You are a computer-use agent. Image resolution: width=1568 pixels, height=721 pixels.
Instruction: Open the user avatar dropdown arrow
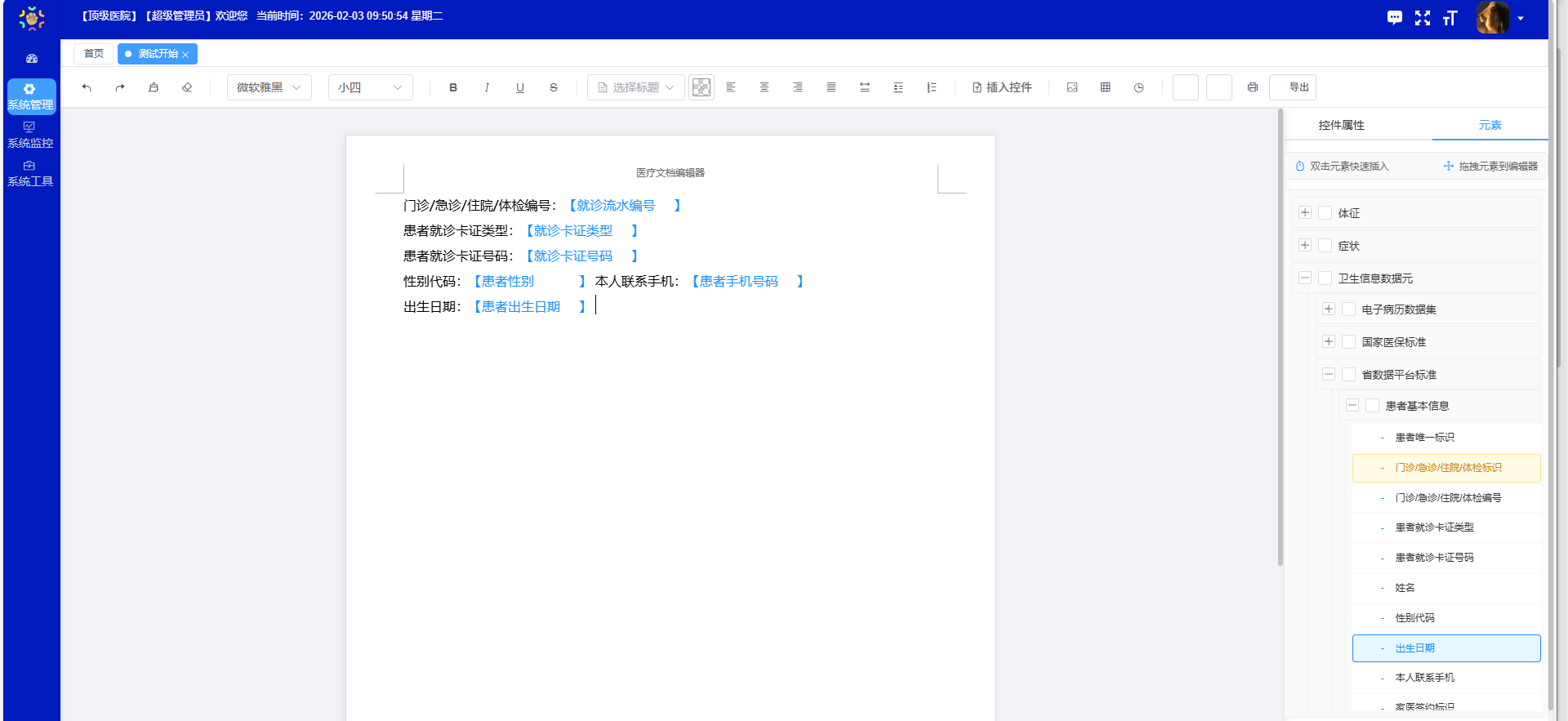click(x=1521, y=18)
